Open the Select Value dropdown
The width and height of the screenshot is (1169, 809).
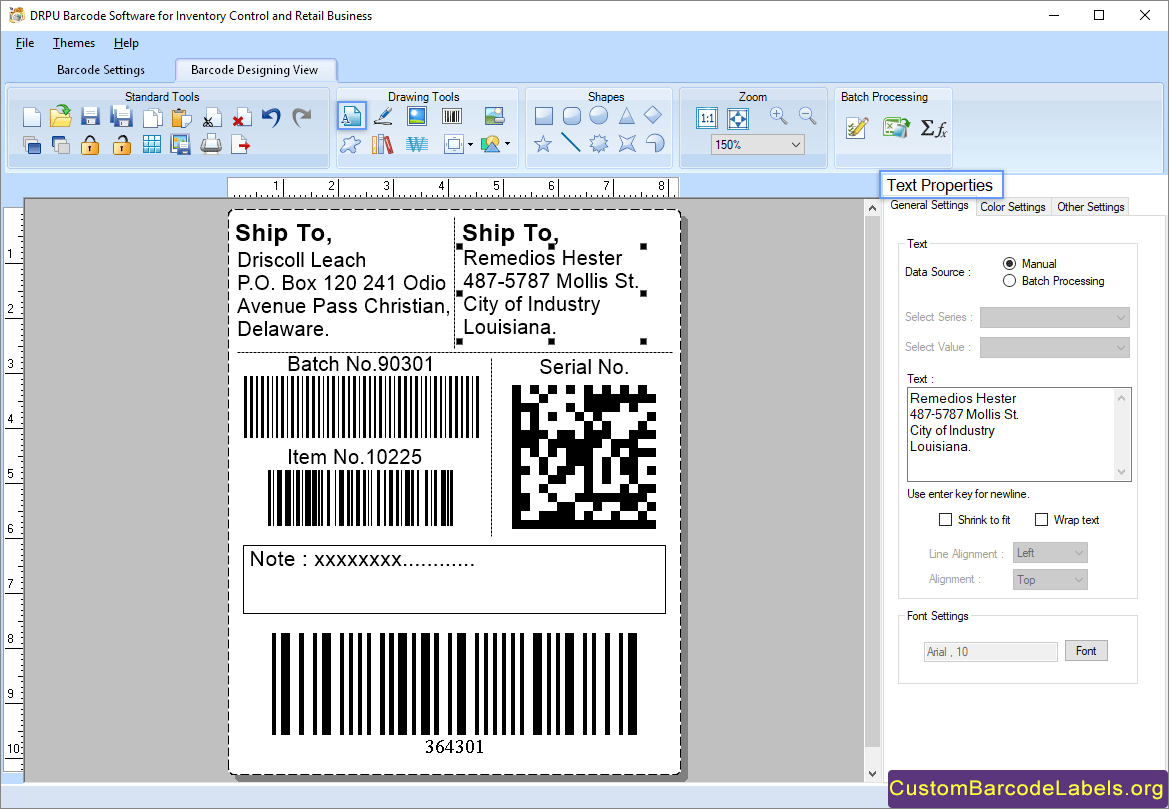[x=1054, y=347]
